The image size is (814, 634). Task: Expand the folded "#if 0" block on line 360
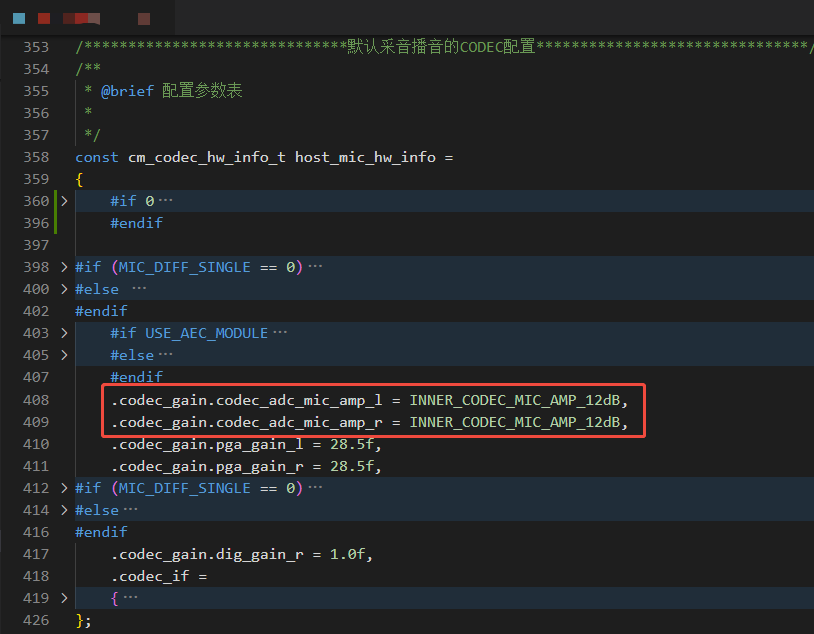(x=65, y=201)
